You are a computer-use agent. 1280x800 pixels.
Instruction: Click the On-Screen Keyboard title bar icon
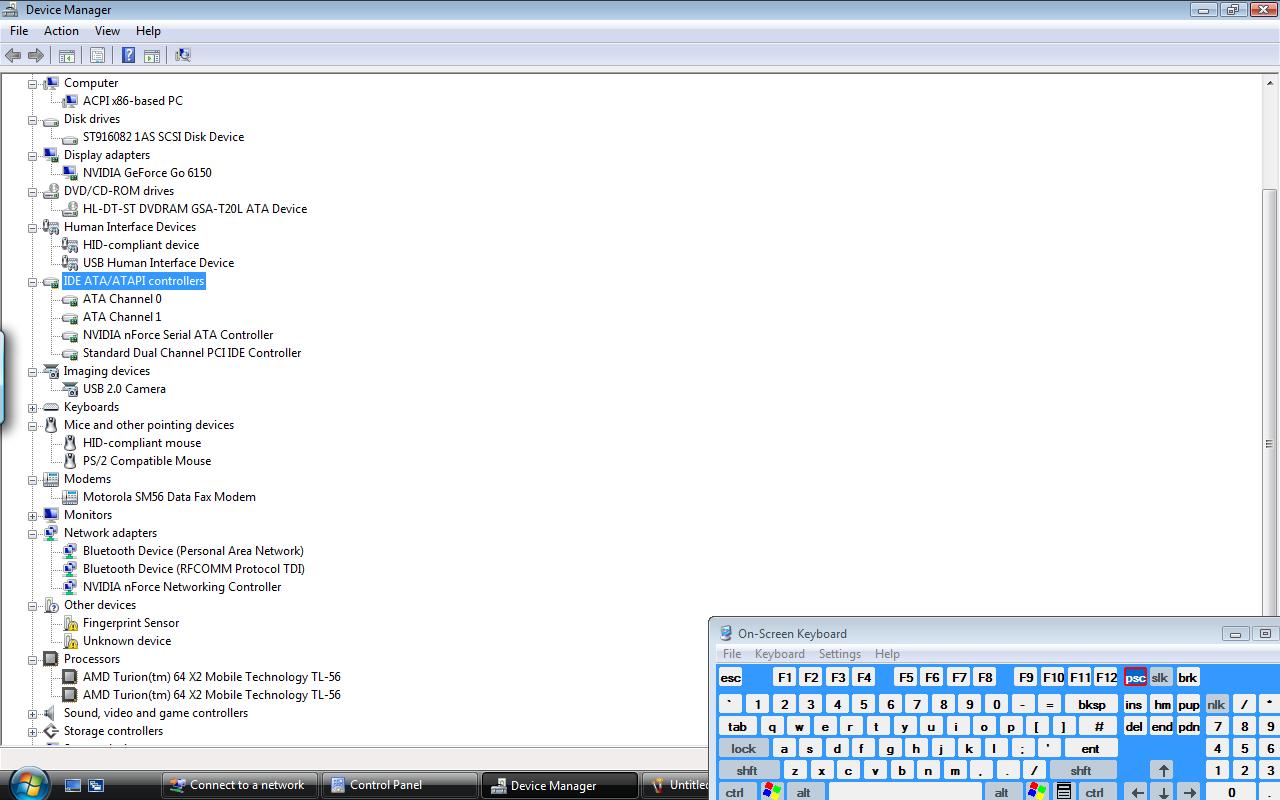click(726, 633)
